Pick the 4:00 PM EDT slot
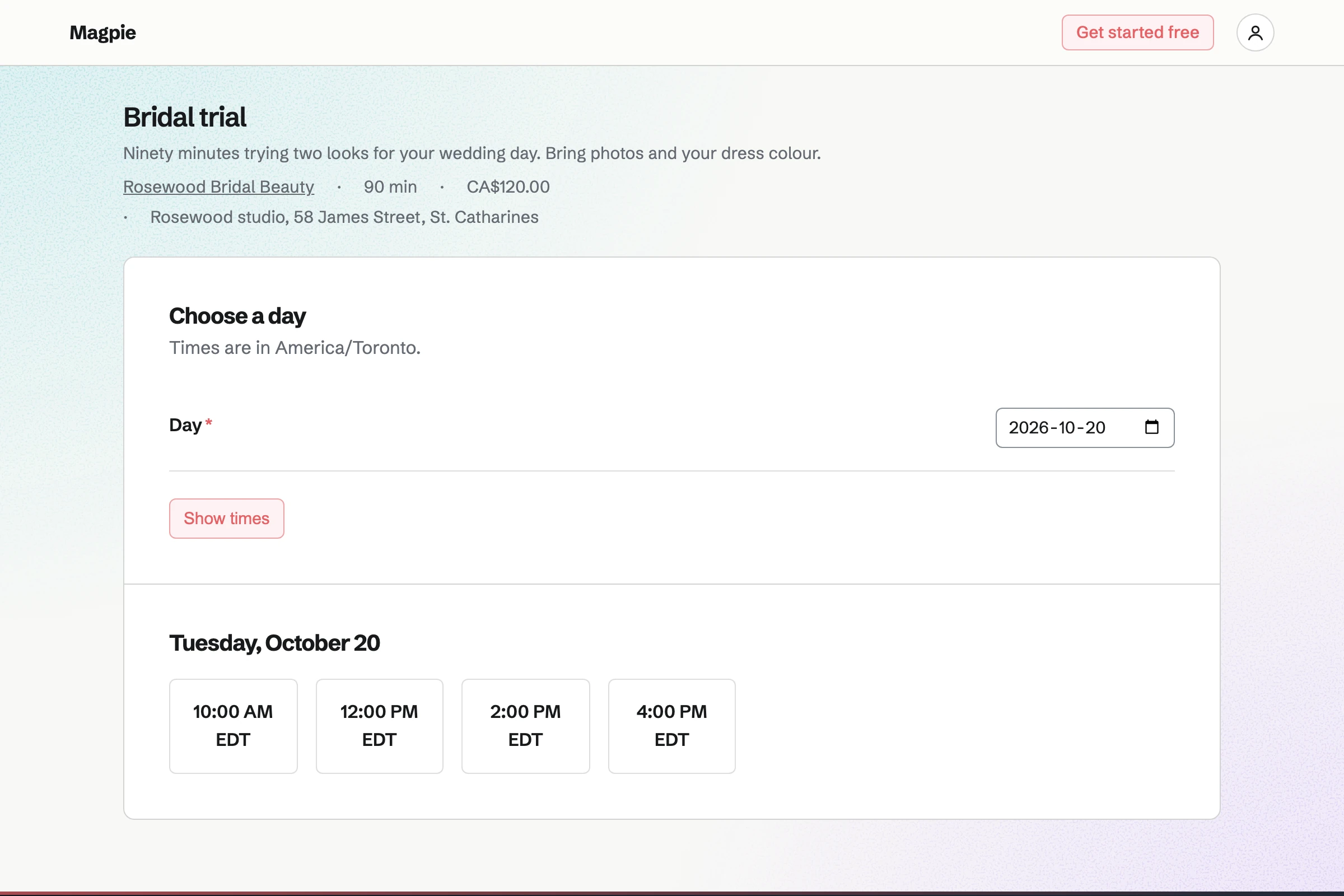This screenshot has width=1344, height=896. click(x=671, y=726)
